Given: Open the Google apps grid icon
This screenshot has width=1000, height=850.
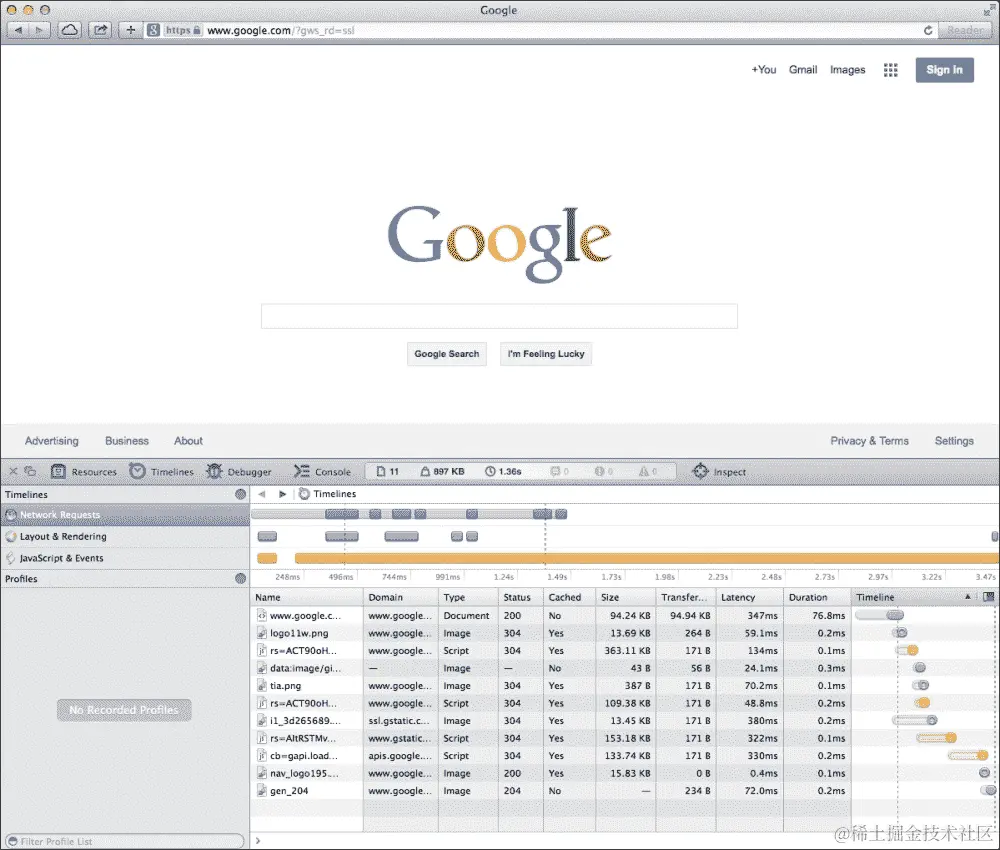Looking at the screenshot, I should (x=890, y=70).
